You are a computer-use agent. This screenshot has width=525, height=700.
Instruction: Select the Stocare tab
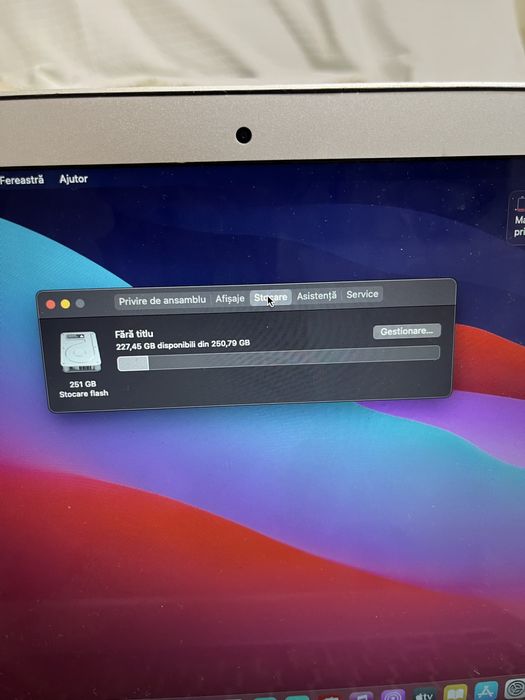(x=271, y=297)
